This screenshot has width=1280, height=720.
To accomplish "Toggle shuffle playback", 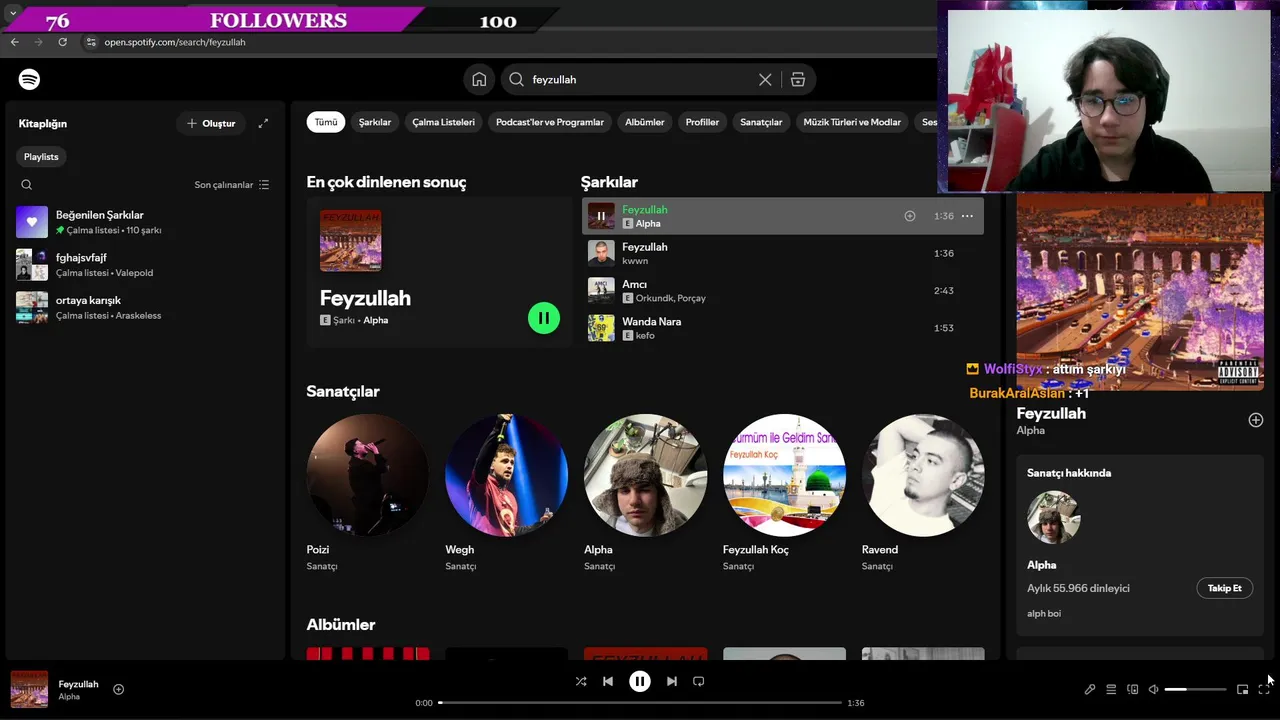I will (581, 681).
